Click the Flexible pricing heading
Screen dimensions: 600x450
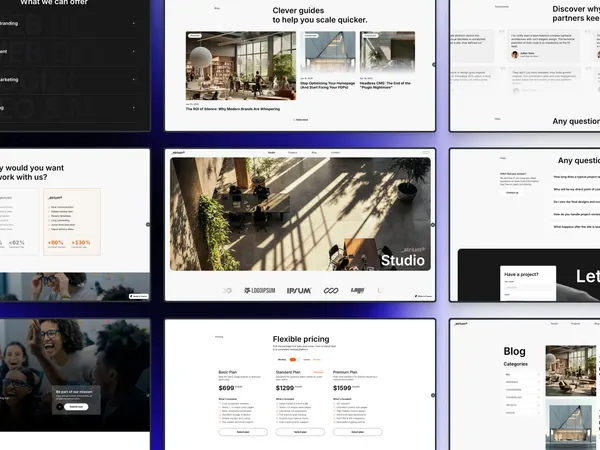click(x=301, y=339)
